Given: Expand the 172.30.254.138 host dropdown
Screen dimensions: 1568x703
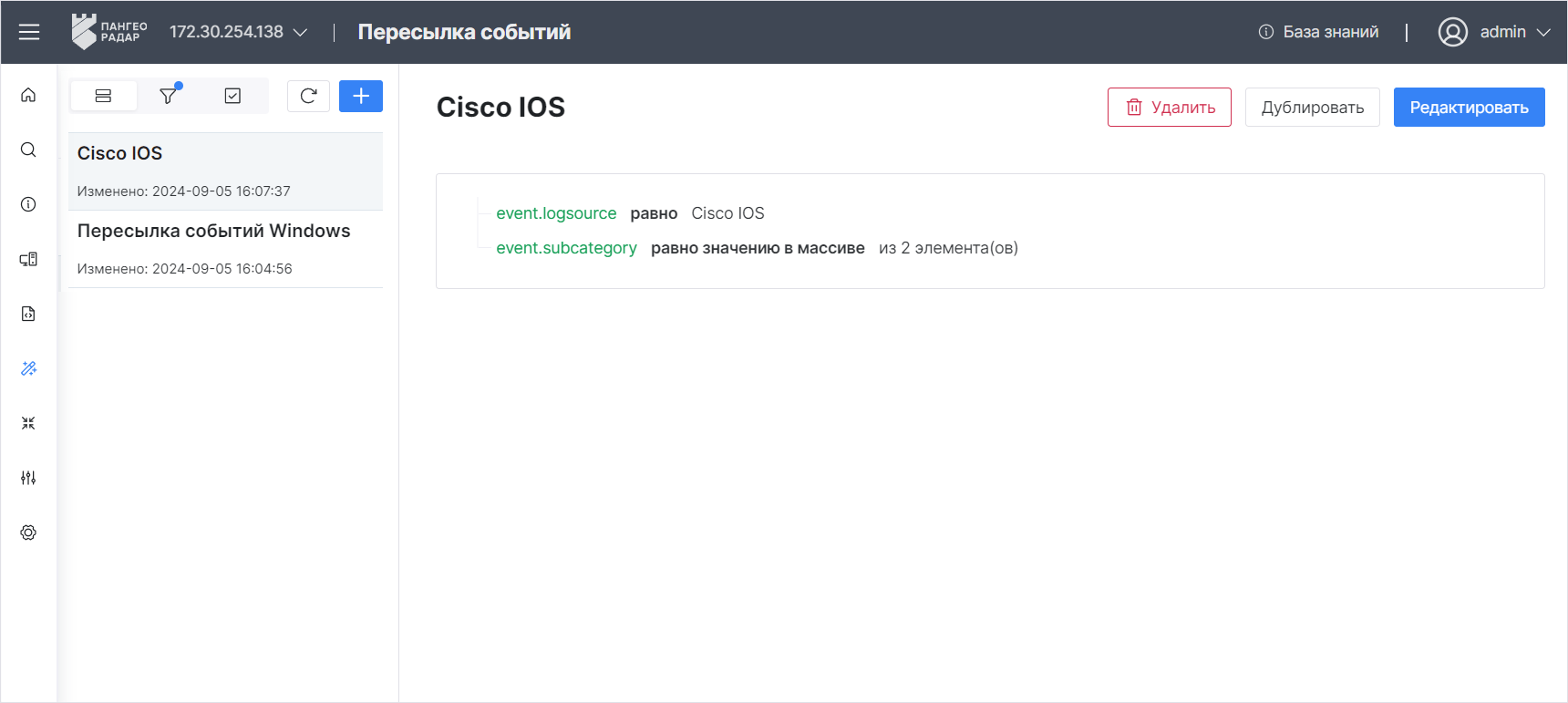Looking at the screenshot, I should point(238,32).
